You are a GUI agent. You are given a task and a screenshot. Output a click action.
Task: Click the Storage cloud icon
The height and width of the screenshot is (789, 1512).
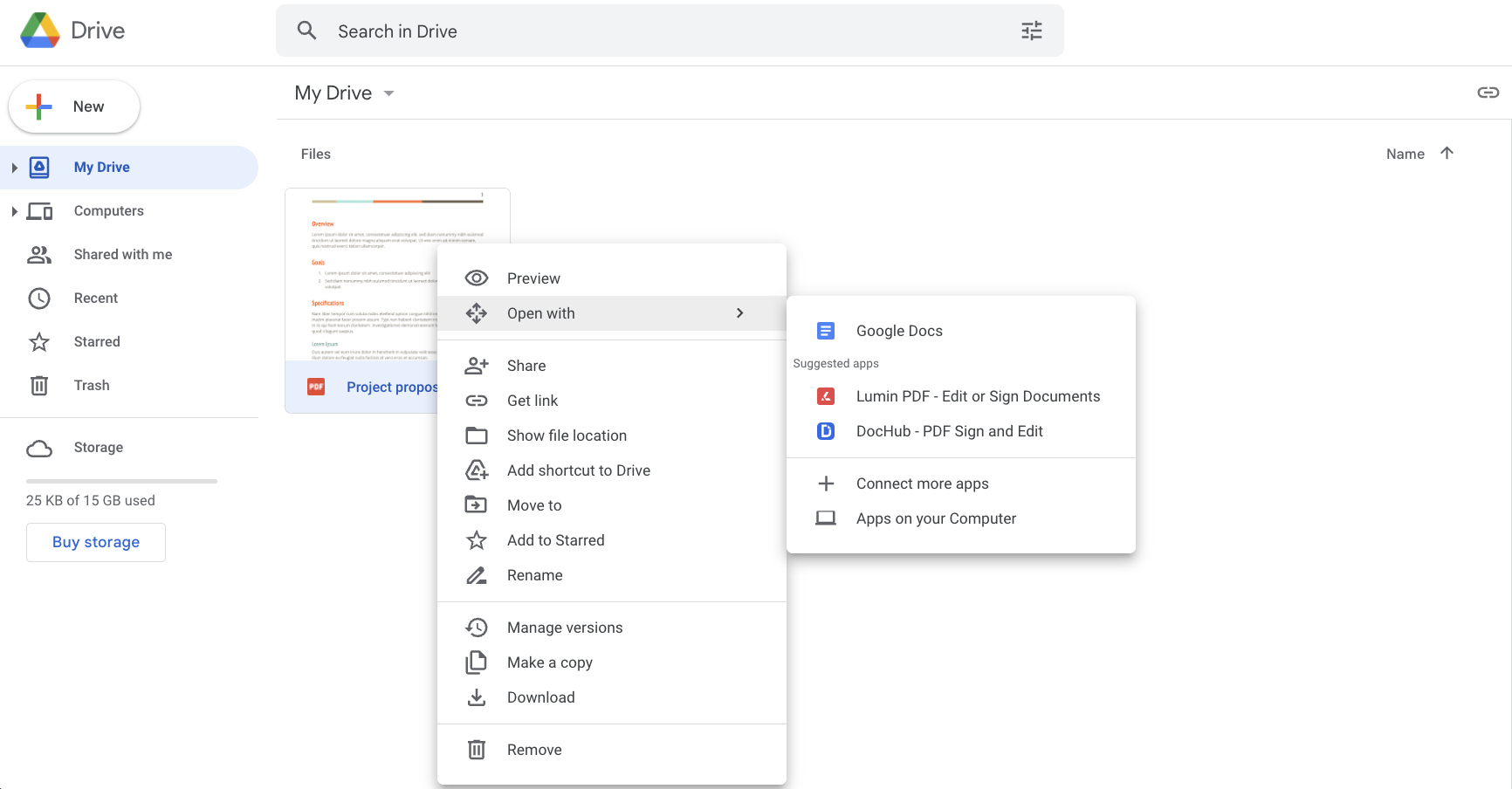pyautogui.click(x=39, y=448)
